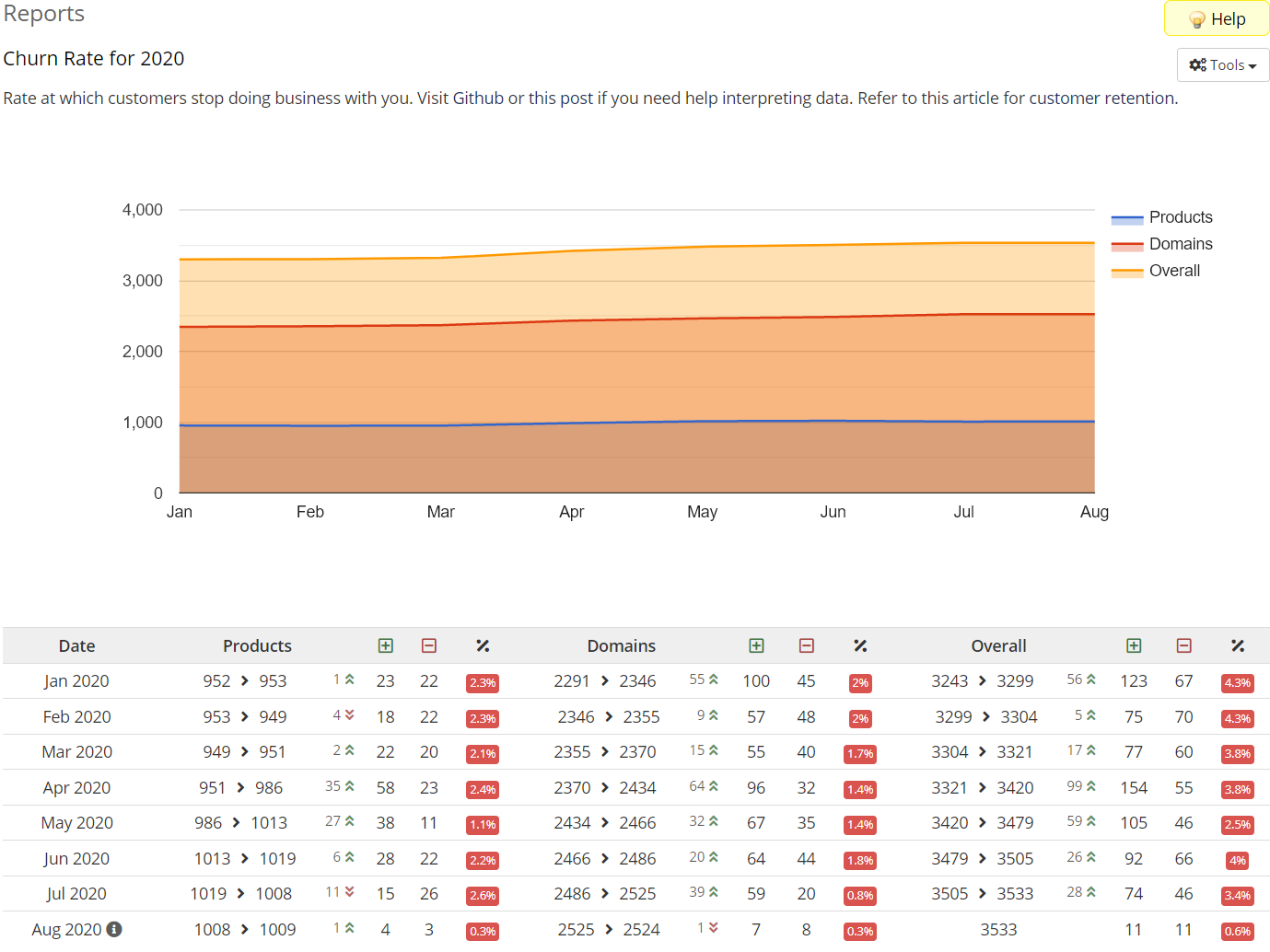Viewport: 1270px width, 952px height.
Task: Click the 0.8% Domains churn badge for July
Action: click(x=860, y=895)
